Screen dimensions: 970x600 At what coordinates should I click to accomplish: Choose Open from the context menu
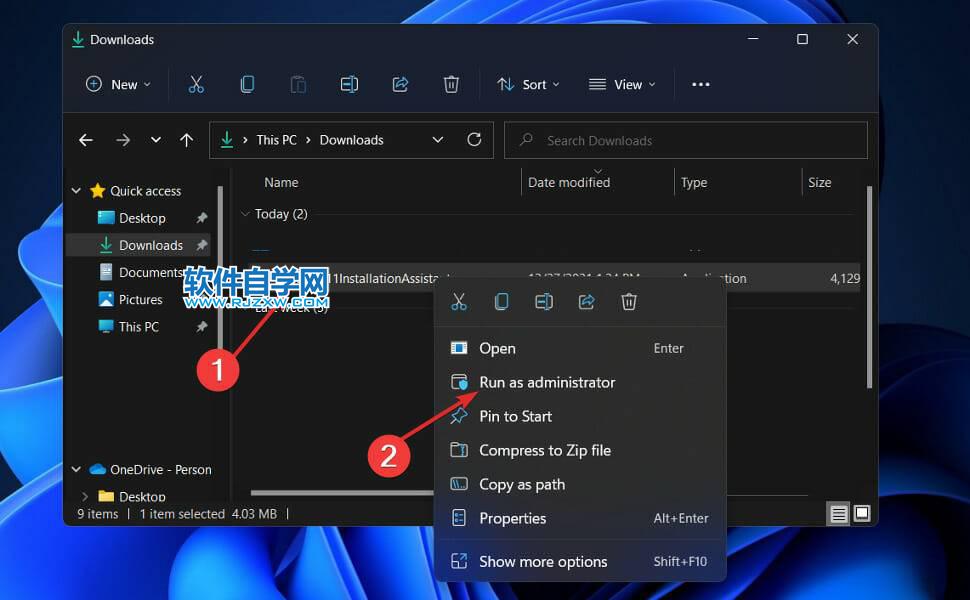(x=580, y=348)
